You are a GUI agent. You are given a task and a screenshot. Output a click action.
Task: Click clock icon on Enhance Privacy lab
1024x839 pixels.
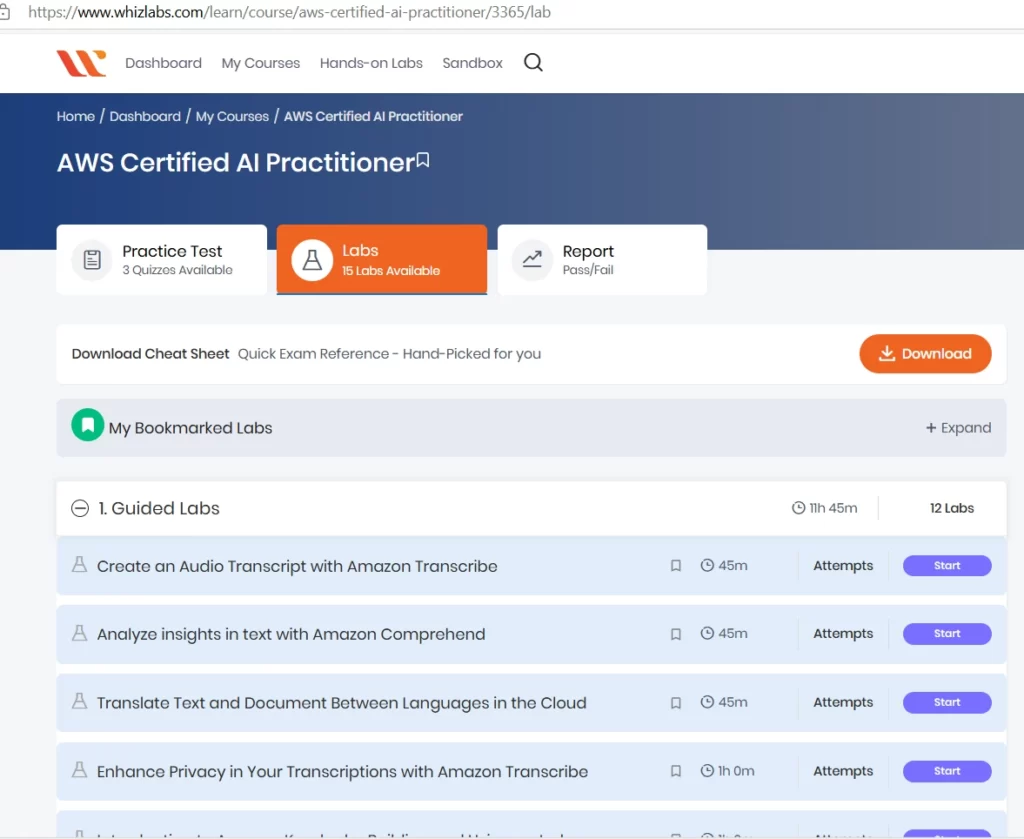[707, 770]
